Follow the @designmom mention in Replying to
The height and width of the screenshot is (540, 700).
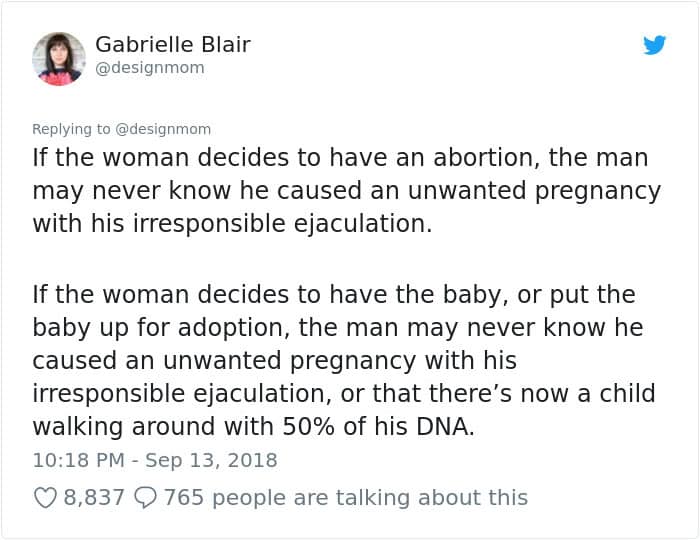[163, 129]
